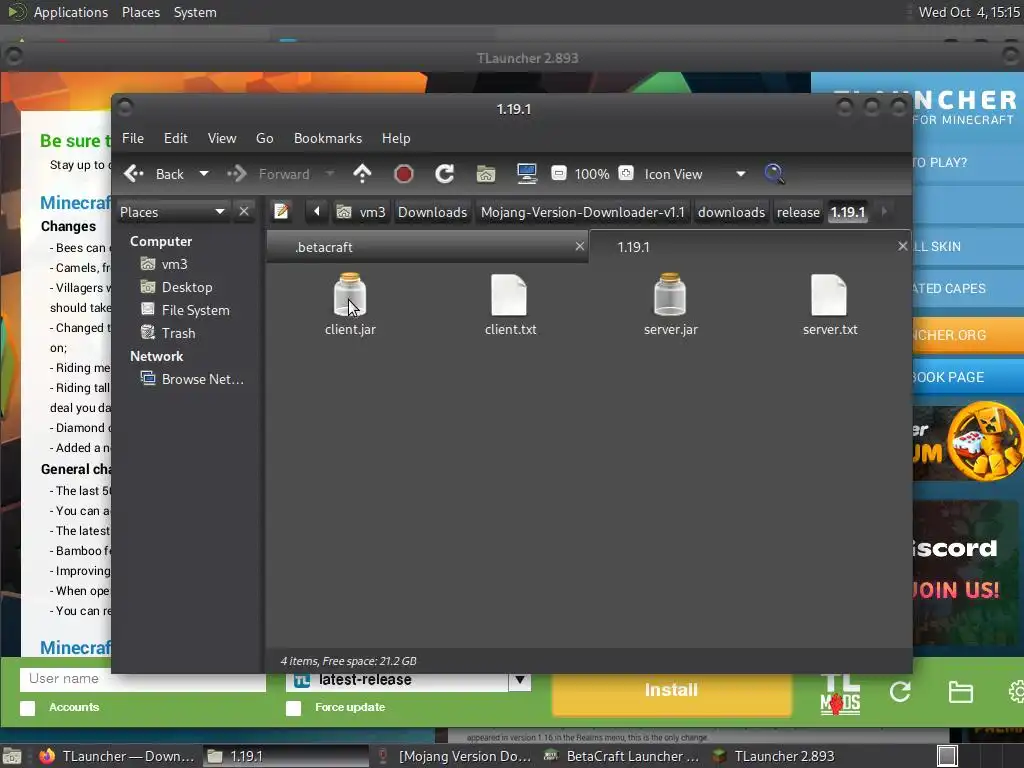This screenshot has height=768, width=1024.
Task: Select the server.txt file icon
Action: [x=829, y=295]
